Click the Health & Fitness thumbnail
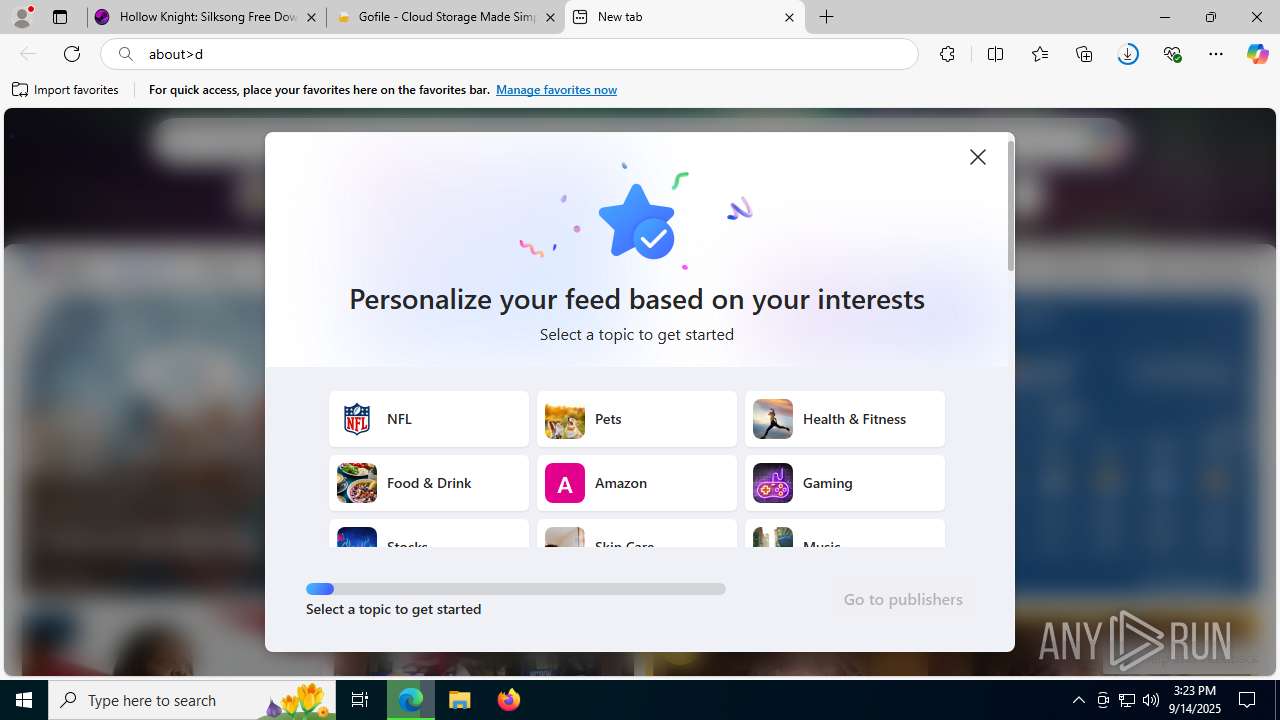This screenshot has height=720, width=1280. click(x=773, y=419)
